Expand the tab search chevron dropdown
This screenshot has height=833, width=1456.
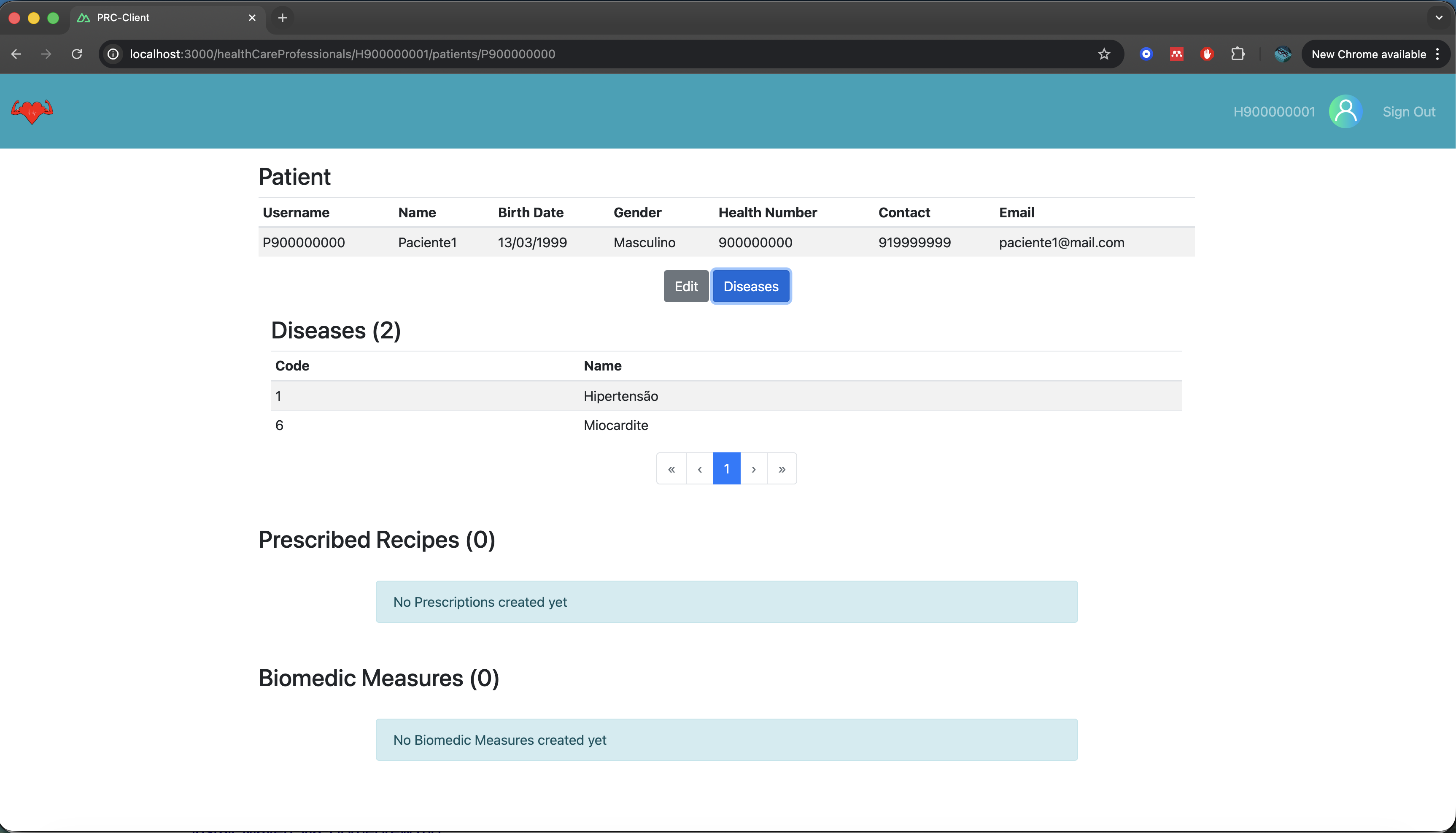pyautogui.click(x=1439, y=18)
